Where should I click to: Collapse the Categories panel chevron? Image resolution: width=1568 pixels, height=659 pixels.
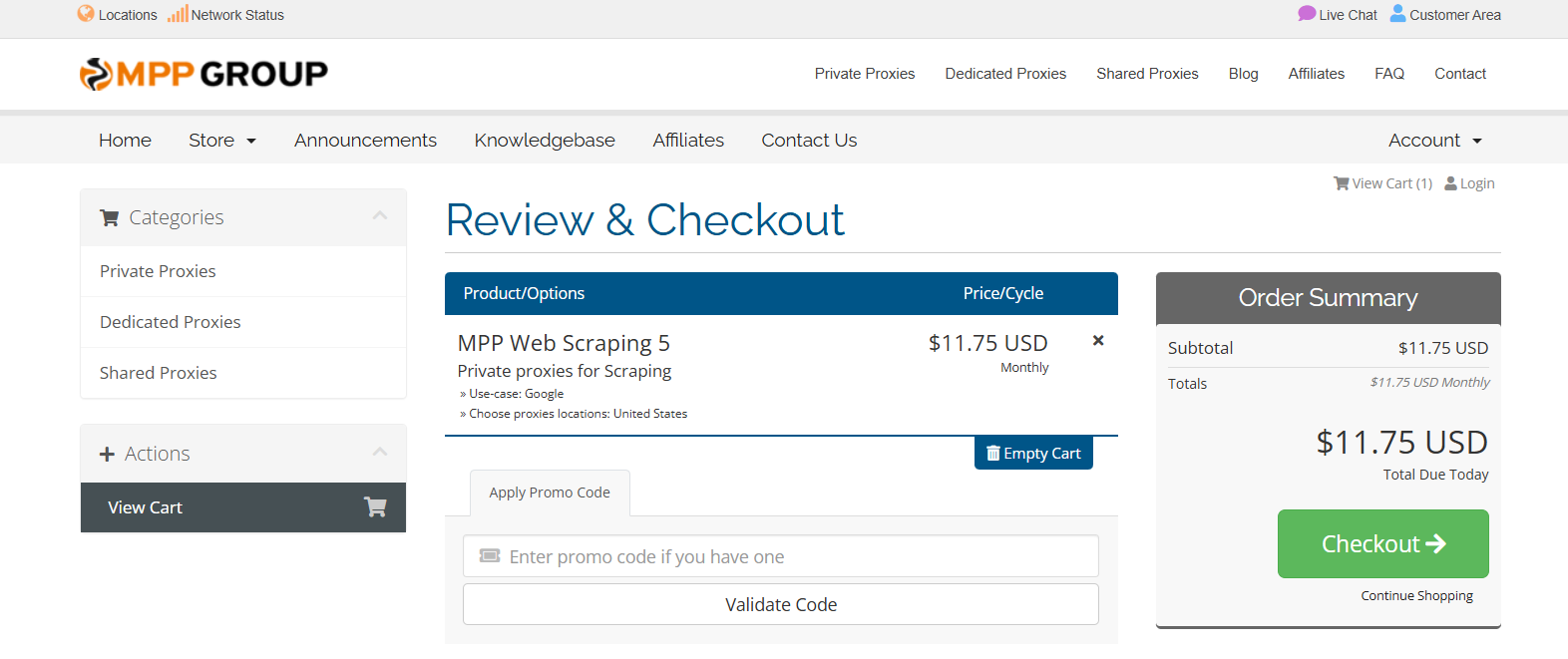[x=380, y=215]
